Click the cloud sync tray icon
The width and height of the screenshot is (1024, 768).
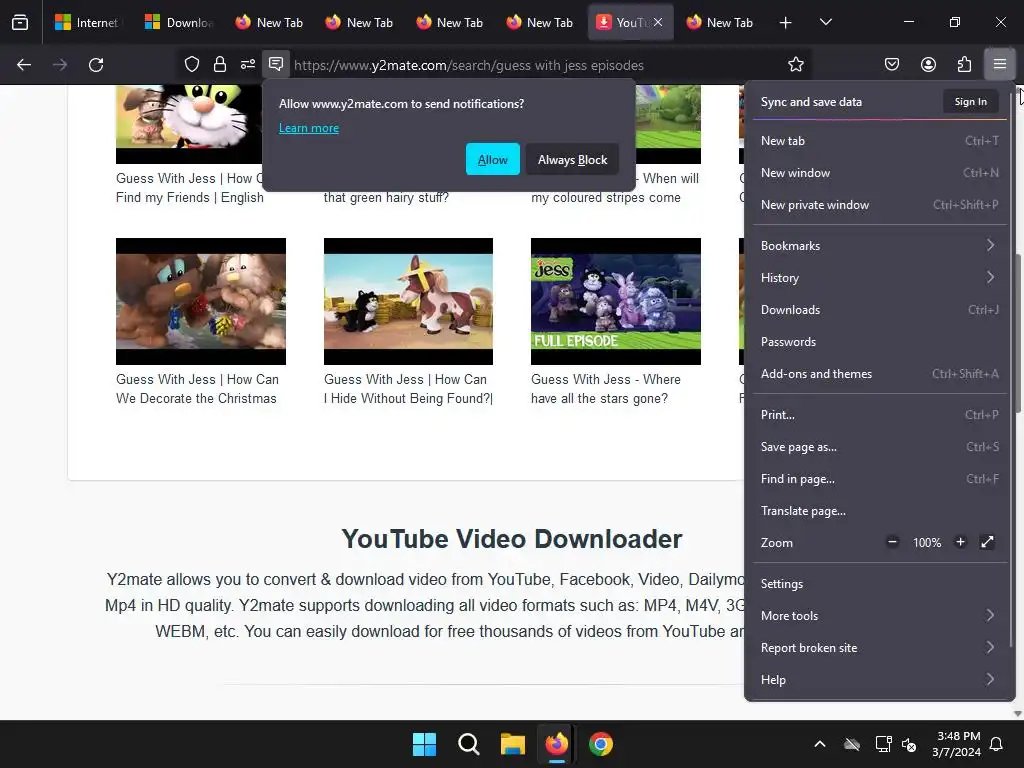pos(852,744)
